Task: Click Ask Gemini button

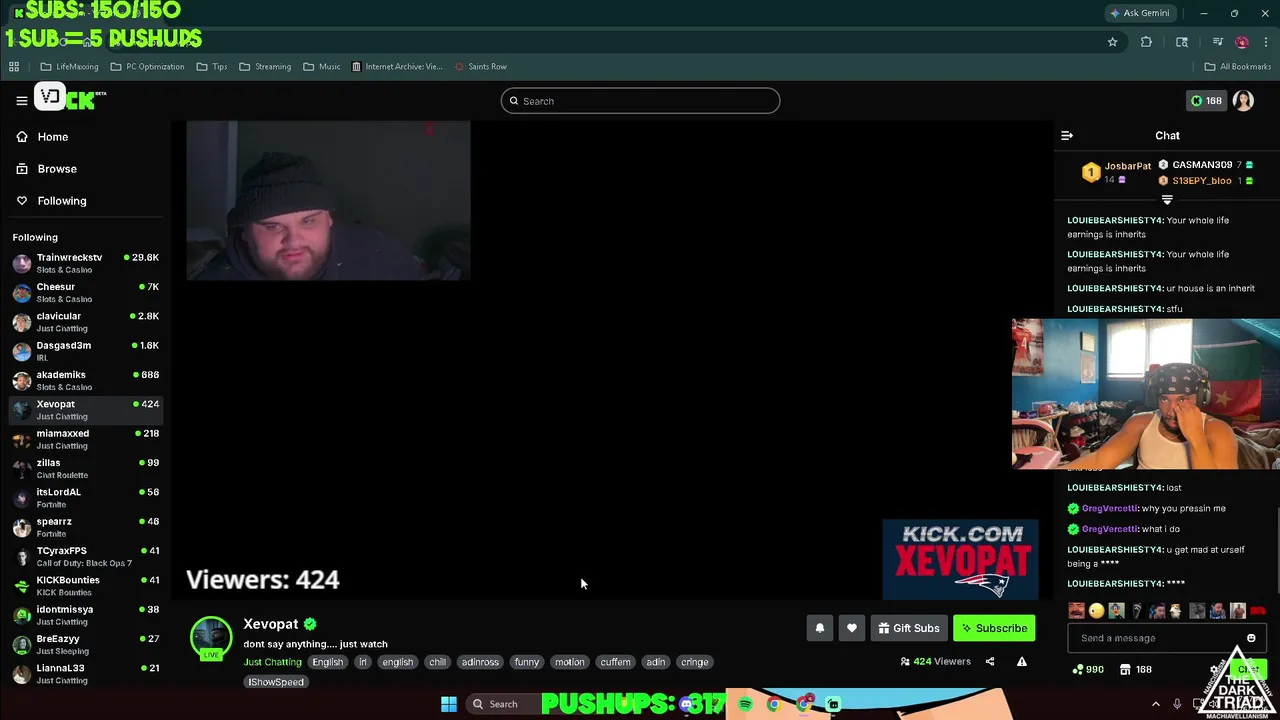Action: pyautogui.click(x=1139, y=13)
